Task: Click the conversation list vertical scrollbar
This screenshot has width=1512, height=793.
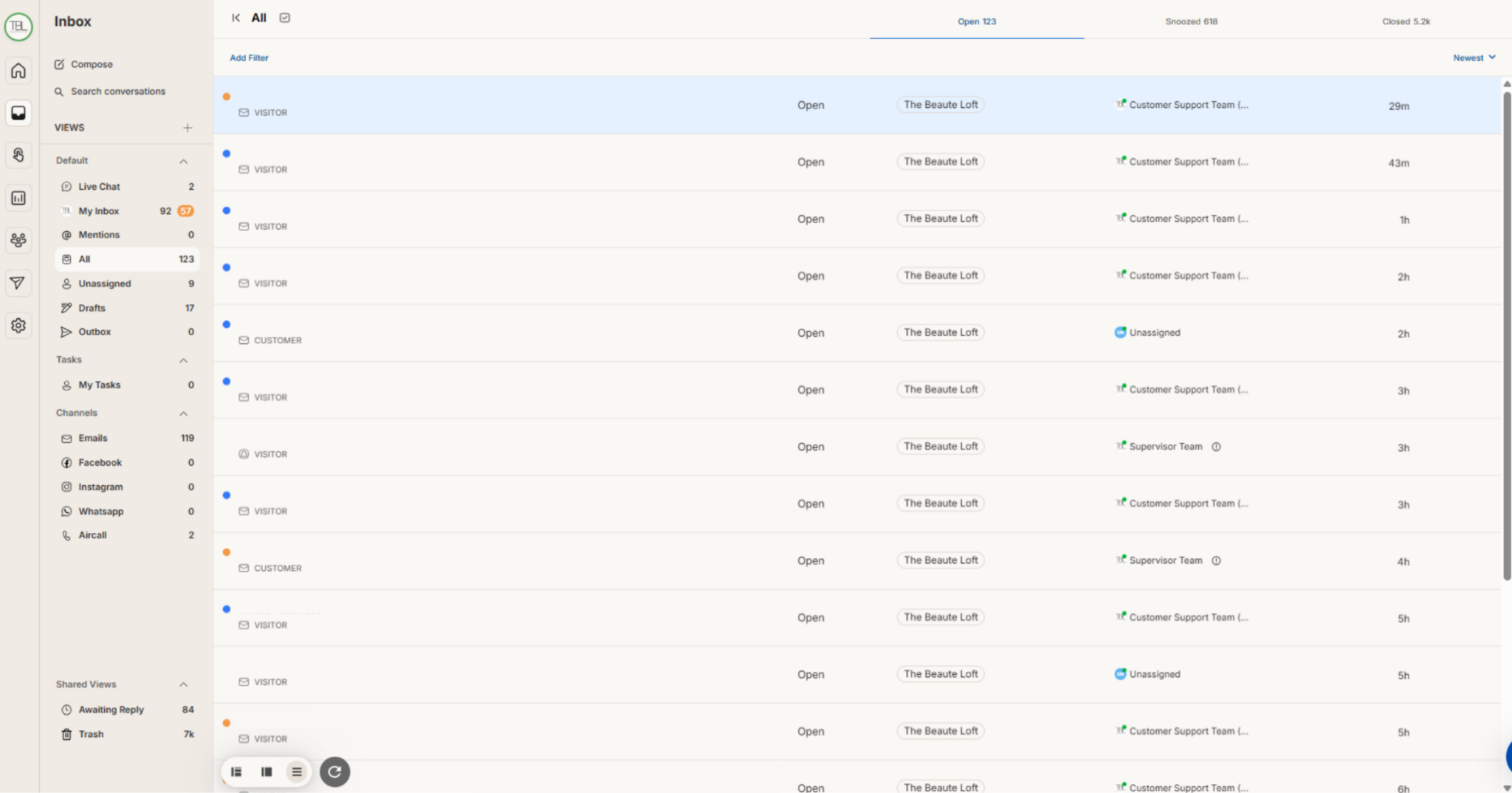Action: pos(1506,336)
